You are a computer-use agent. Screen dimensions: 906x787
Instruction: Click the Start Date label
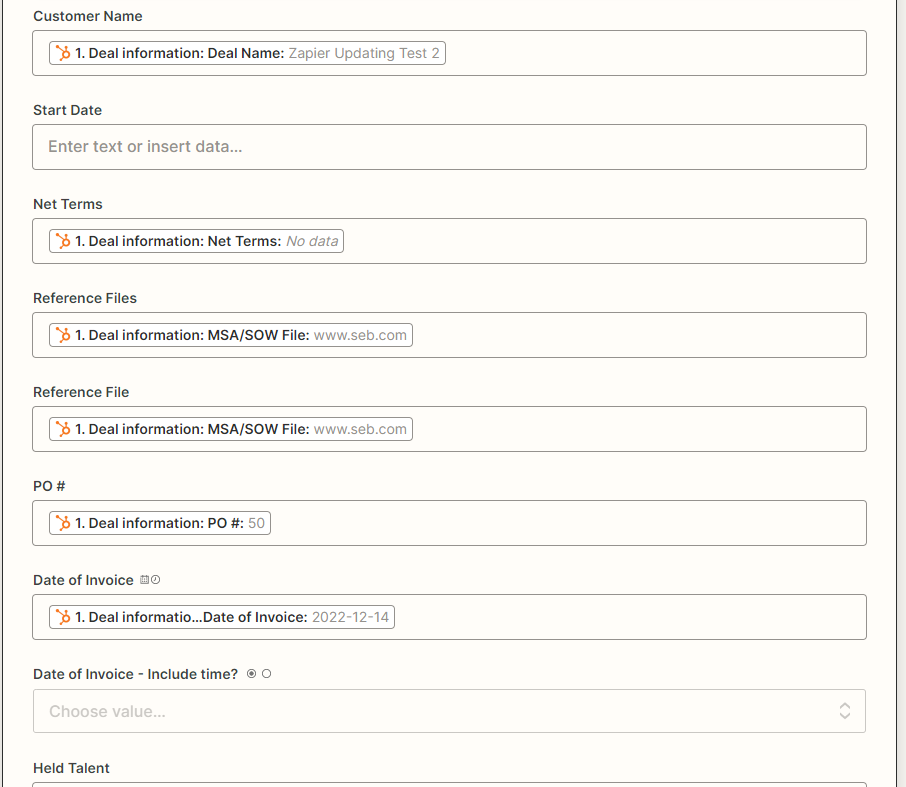click(x=68, y=110)
